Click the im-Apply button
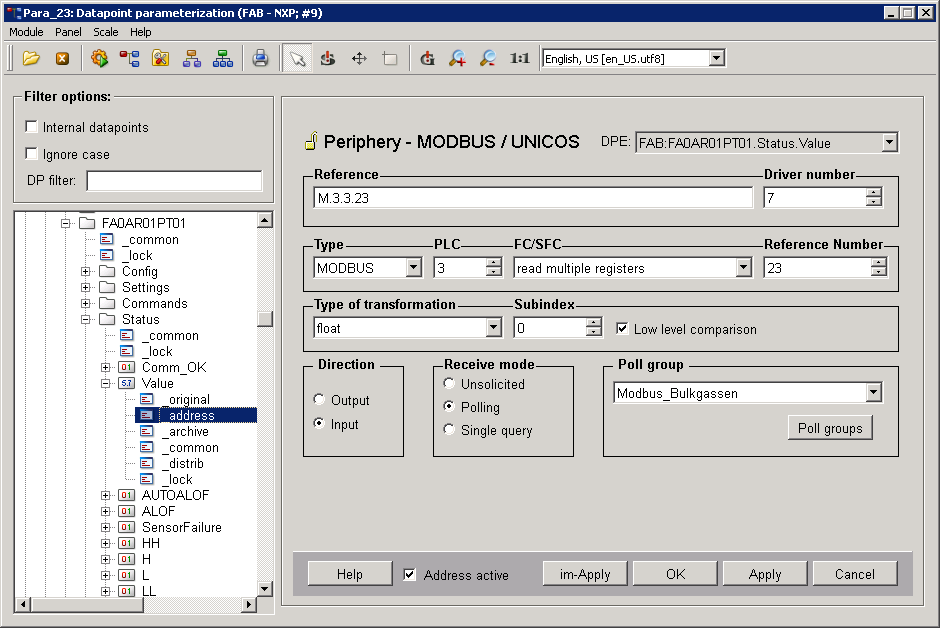Screen dimensions: 940x628 point(583,574)
